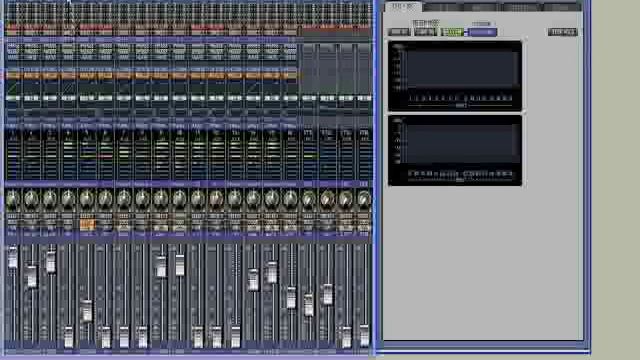The image size is (640, 360).
Task: Click the channel 16 pan knob
Action: point(290,199)
